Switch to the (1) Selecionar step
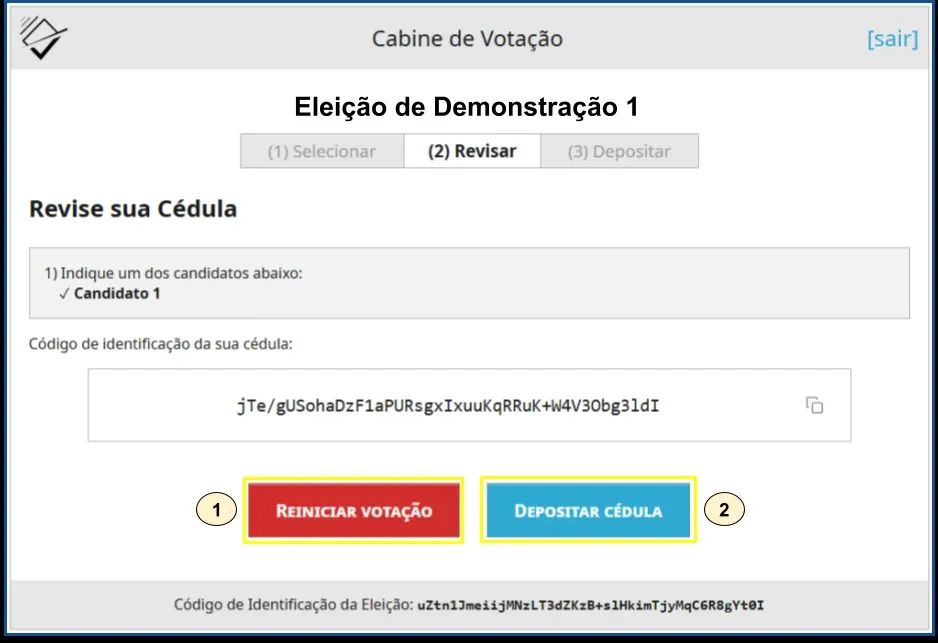938x643 pixels. (x=322, y=151)
